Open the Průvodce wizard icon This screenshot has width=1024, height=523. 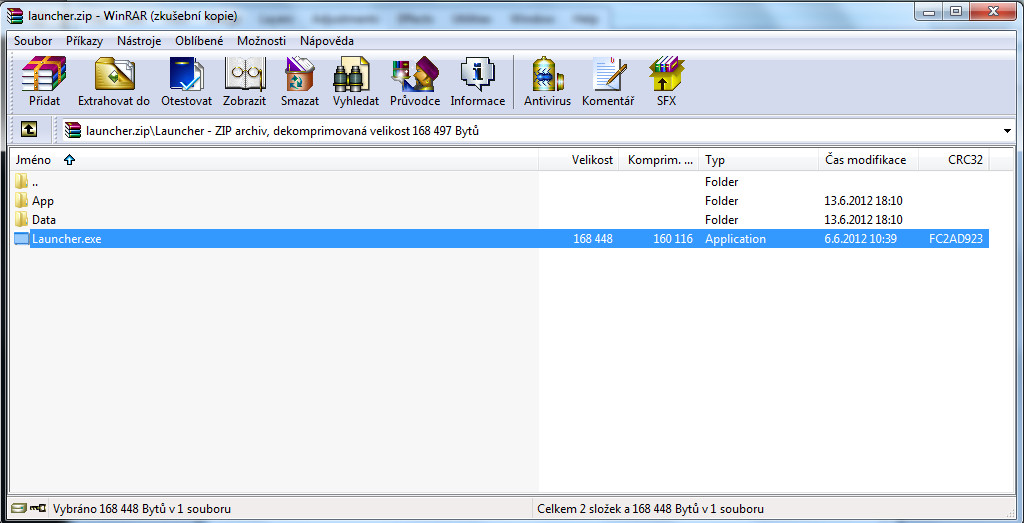(x=415, y=74)
